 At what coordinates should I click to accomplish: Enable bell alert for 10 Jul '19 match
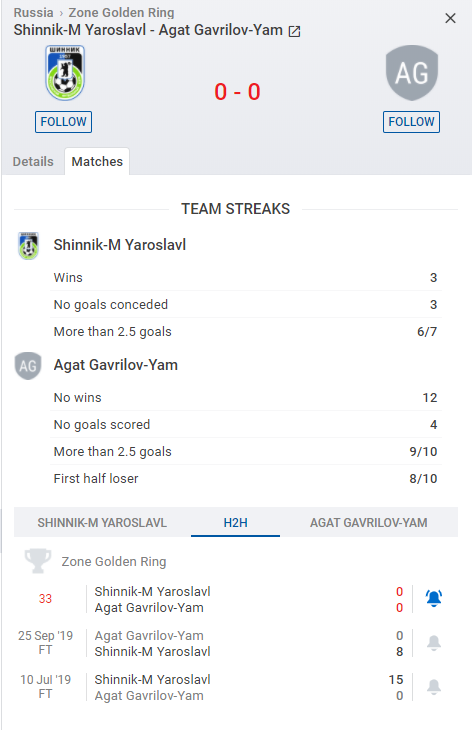pos(434,687)
